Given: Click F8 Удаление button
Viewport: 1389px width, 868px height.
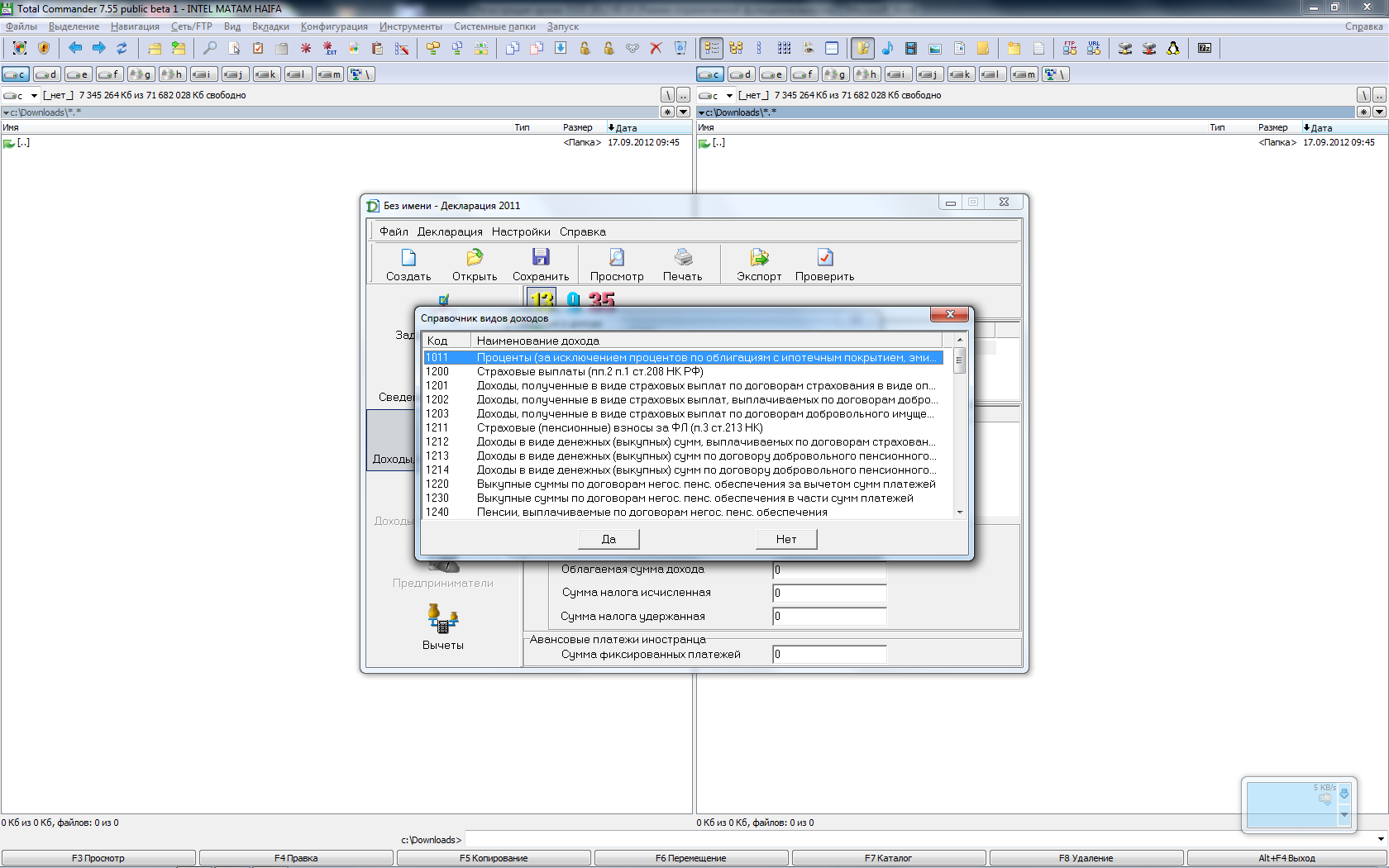Looking at the screenshot, I should click(x=1086, y=858).
